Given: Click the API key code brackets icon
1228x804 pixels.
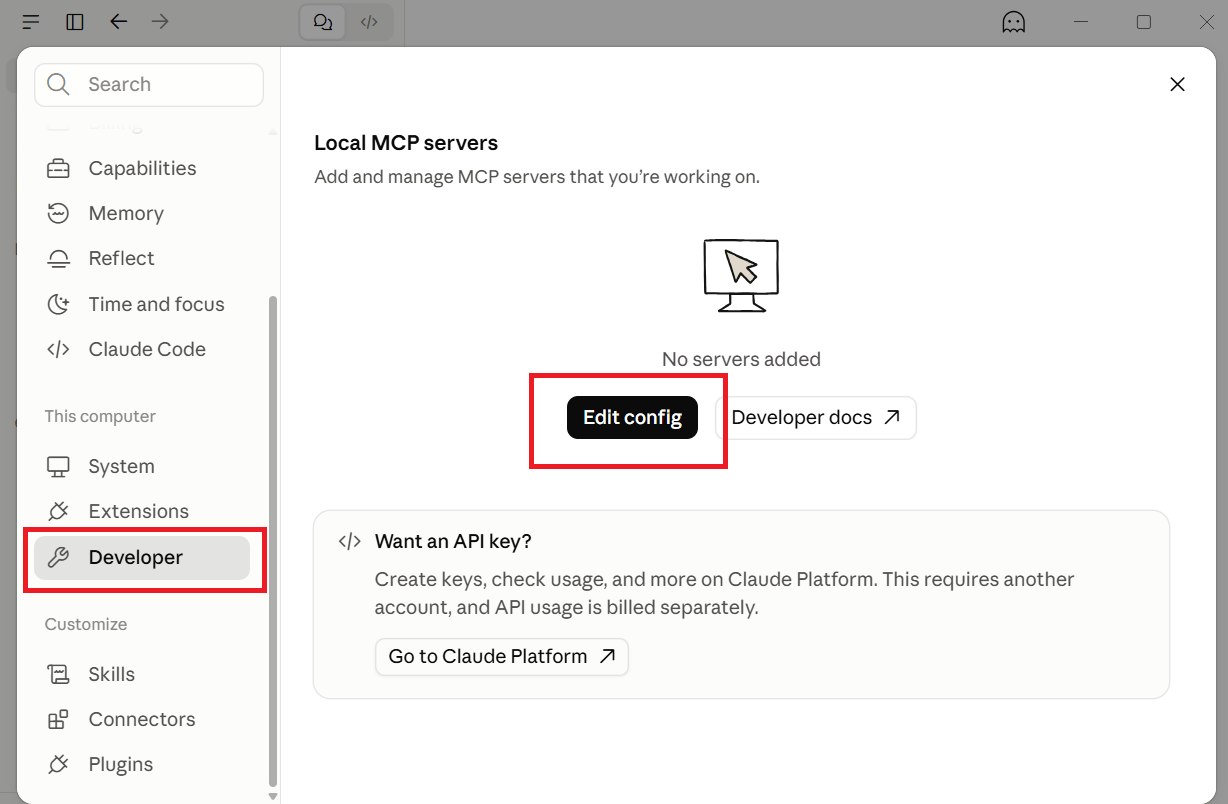Looking at the screenshot, I should coord(349,542).
